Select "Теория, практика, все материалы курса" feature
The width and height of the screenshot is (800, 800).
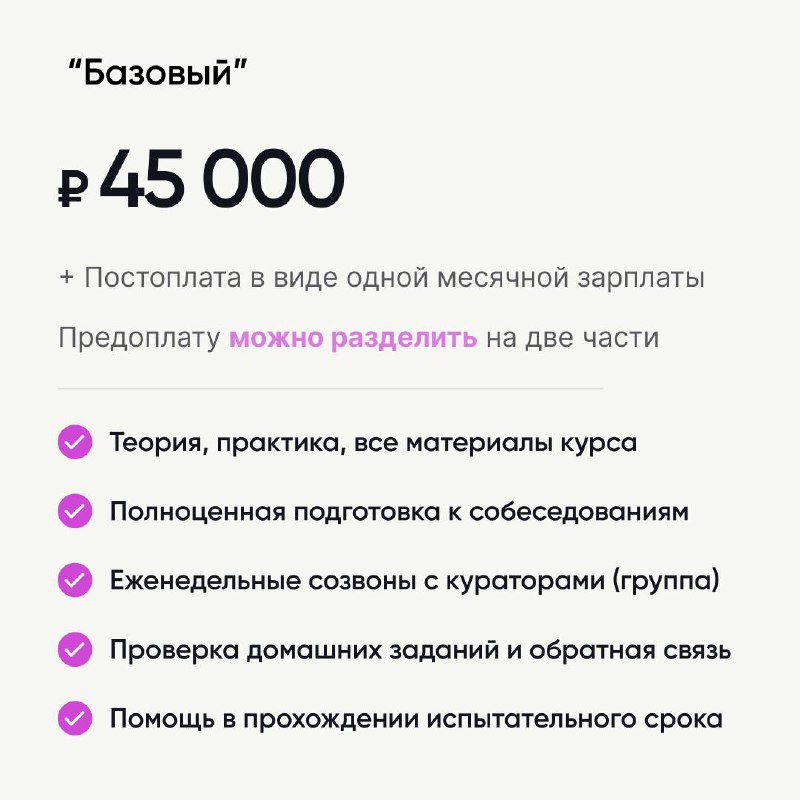tap(373, 442)
